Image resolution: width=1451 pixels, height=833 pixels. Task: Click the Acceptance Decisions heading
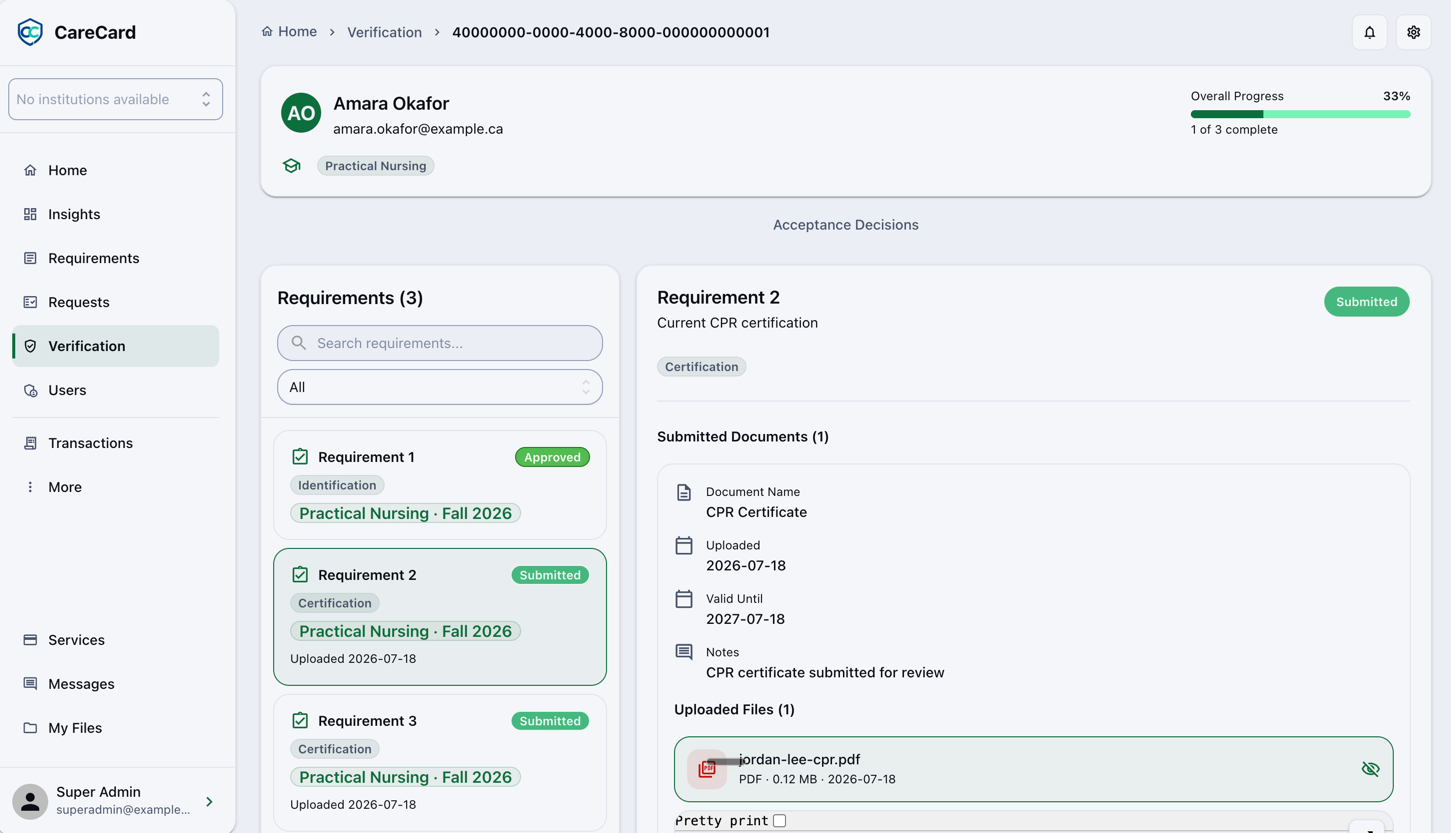tap(846, 225)
